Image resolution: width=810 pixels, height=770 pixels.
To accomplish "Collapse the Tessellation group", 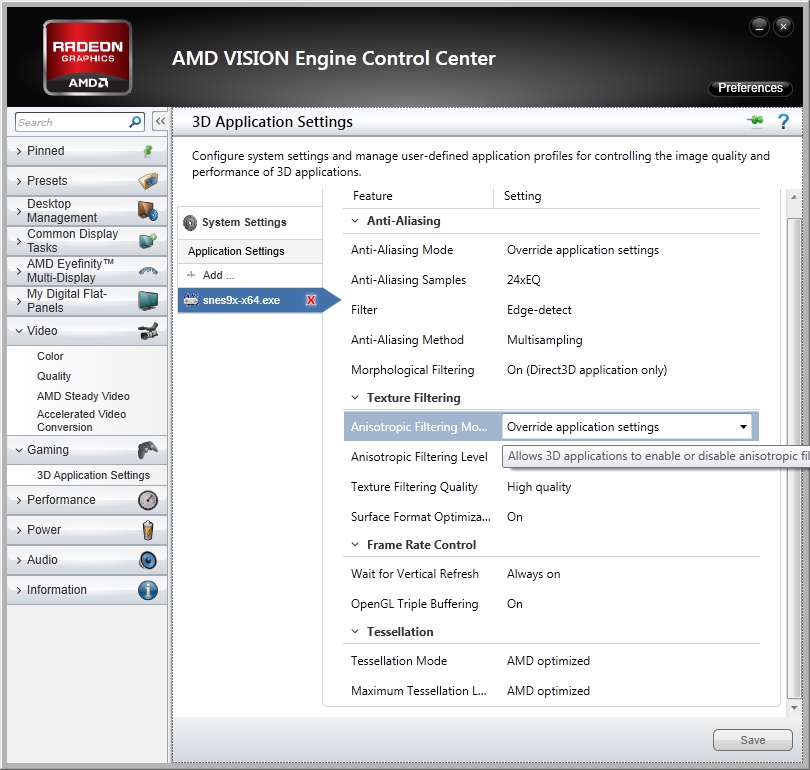I will 355,632.
